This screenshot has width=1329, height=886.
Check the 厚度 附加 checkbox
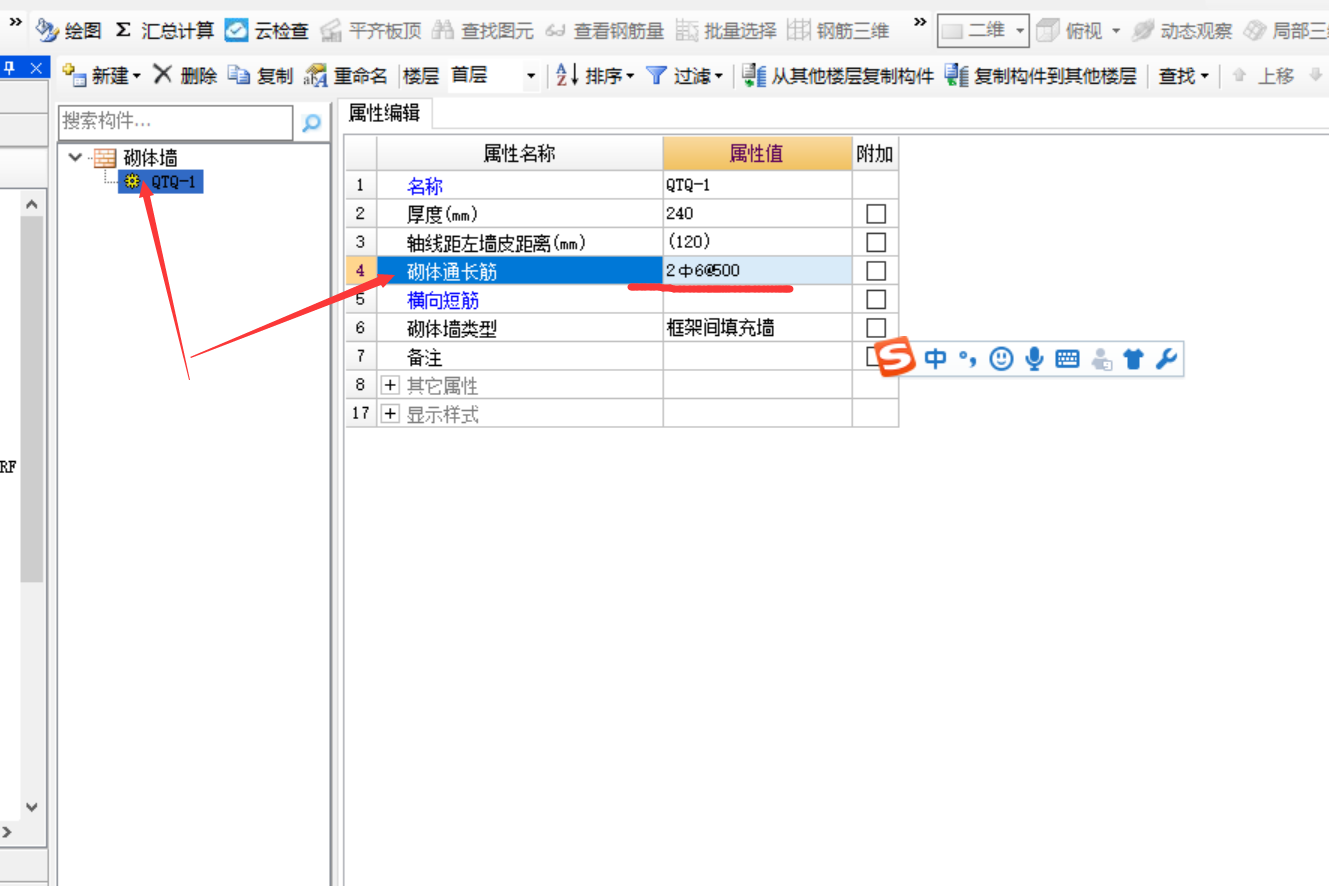876,214
